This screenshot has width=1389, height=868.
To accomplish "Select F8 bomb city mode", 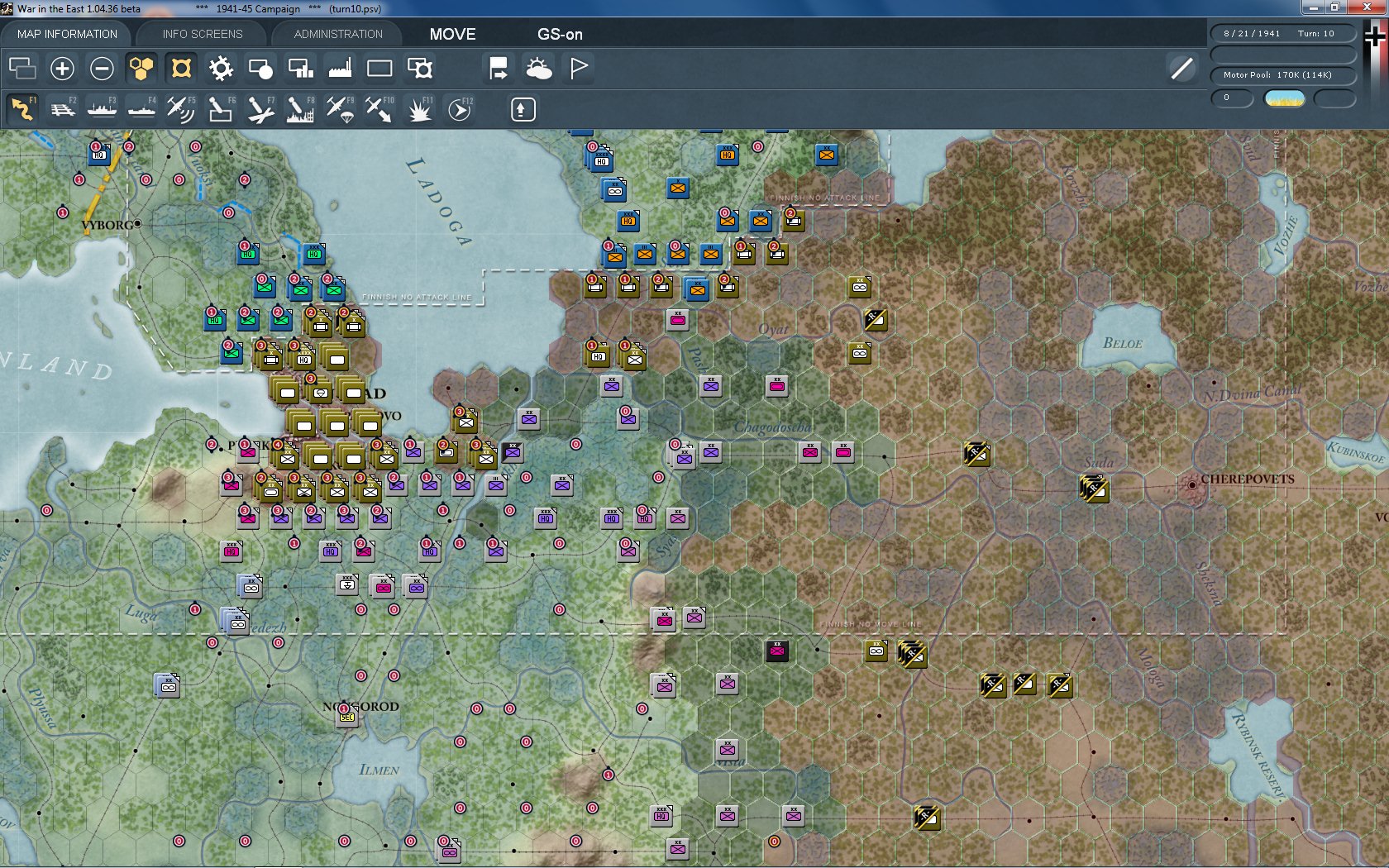I will pyautogui.click(x=300, y=109).
